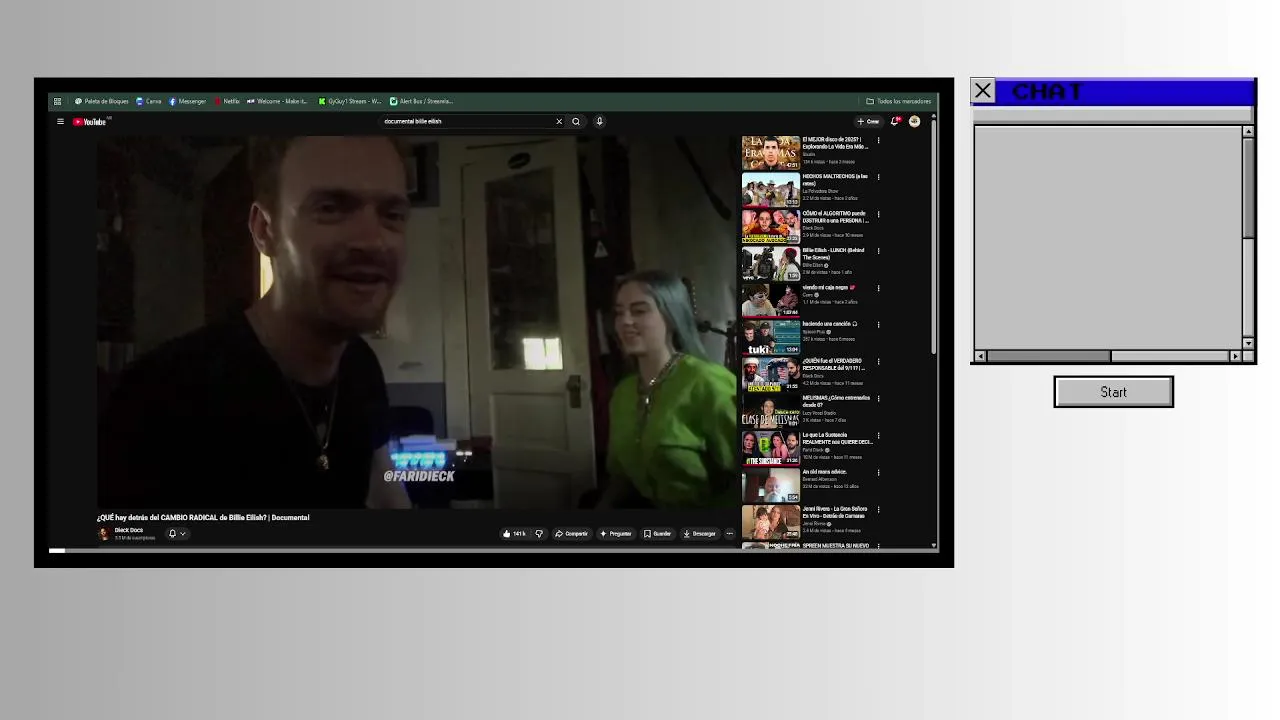Open 'HECHOS MALTRECHOS' video thumbnail
1280x720 pixels.
[770, 190]
